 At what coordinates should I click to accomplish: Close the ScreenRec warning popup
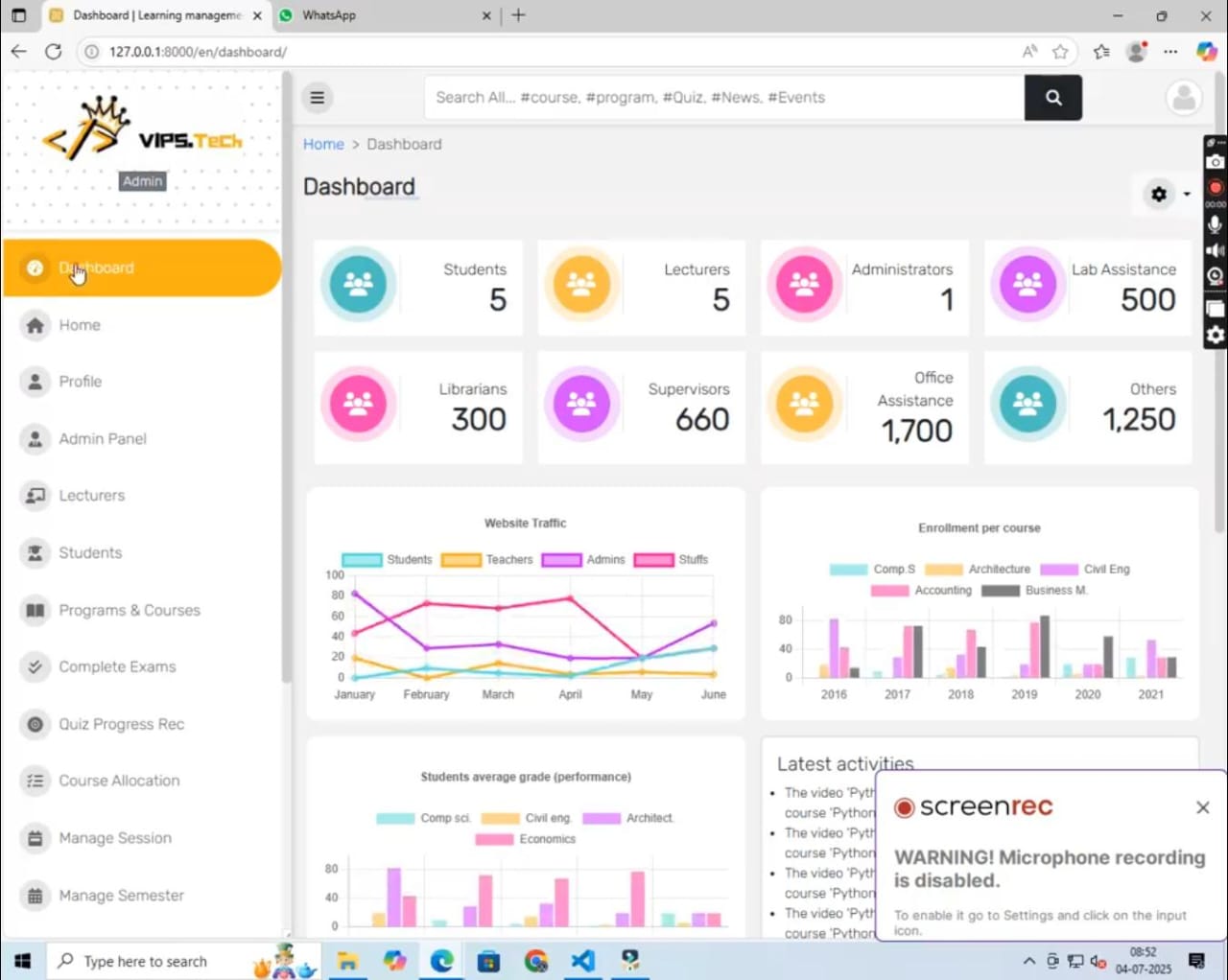(1202, 807)
